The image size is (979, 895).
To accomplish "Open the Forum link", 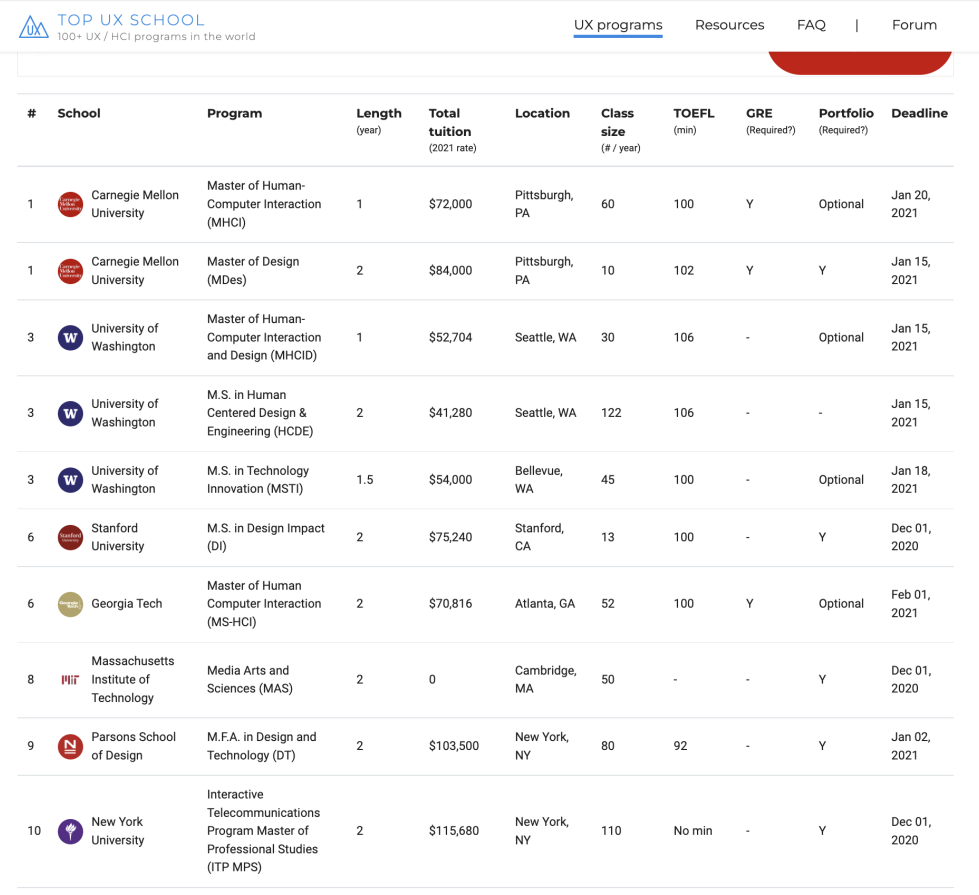I will point(914,25).
